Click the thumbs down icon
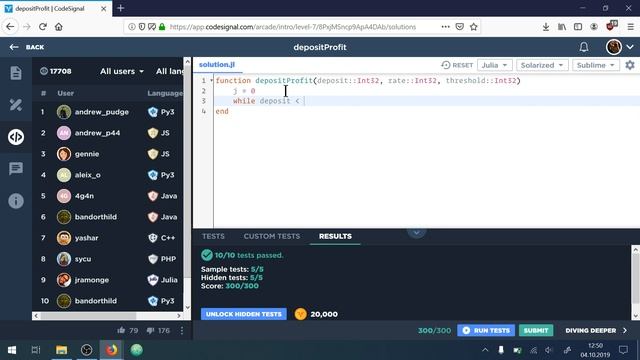Image resolution: width=640 pixels, height=360 pixels. click(151, 330)
